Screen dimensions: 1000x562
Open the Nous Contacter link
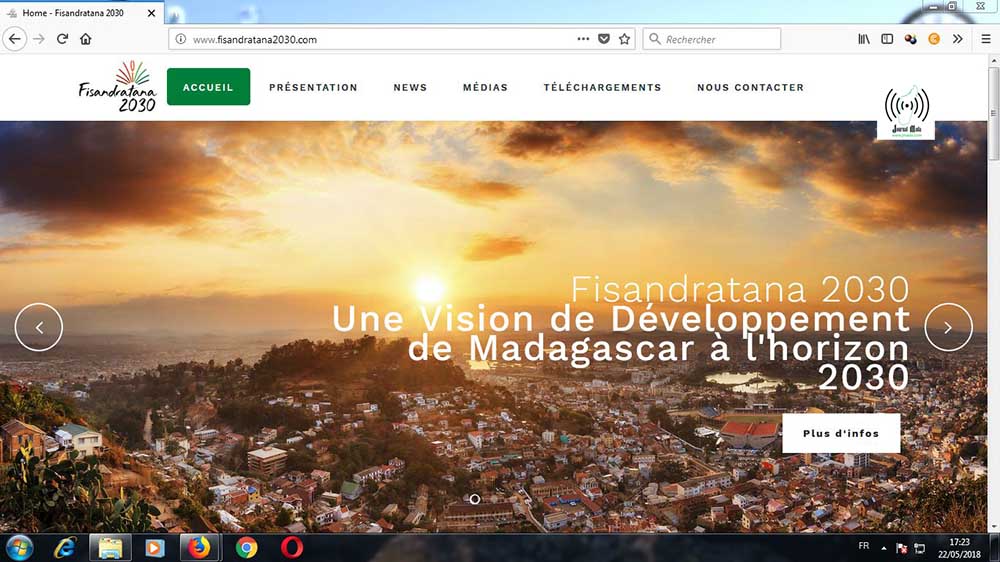pyautogui.click(x=750, y=87)
